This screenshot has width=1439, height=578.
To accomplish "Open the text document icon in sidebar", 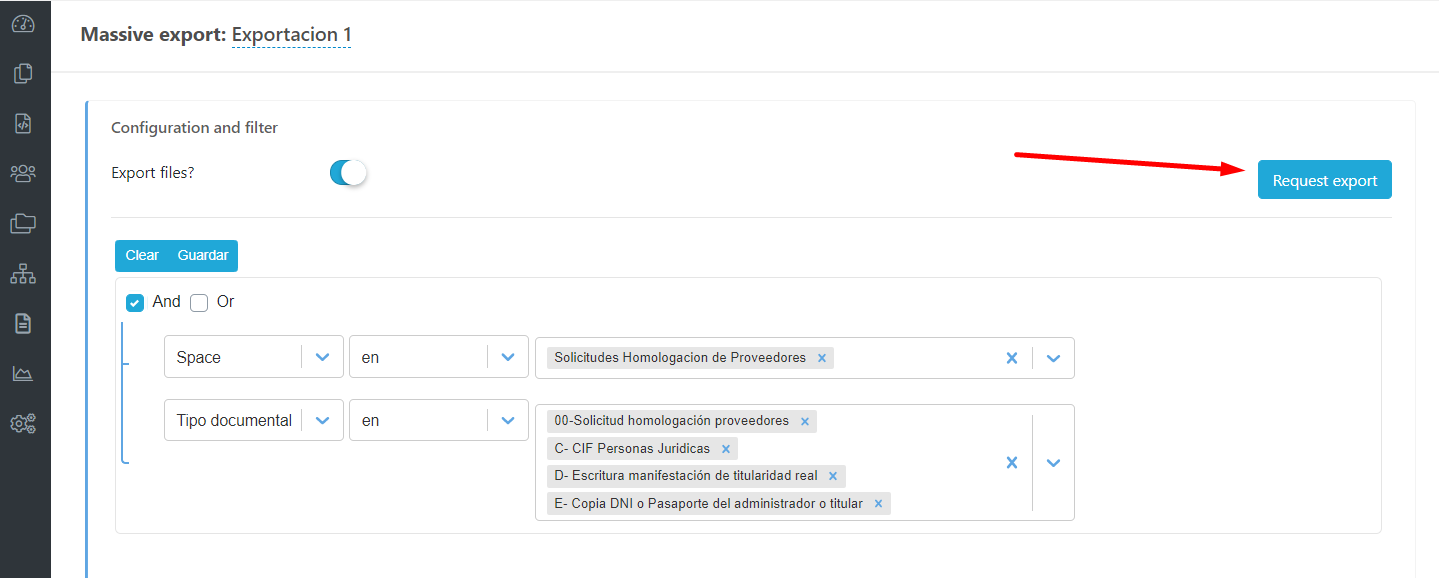I will [23, 323].
